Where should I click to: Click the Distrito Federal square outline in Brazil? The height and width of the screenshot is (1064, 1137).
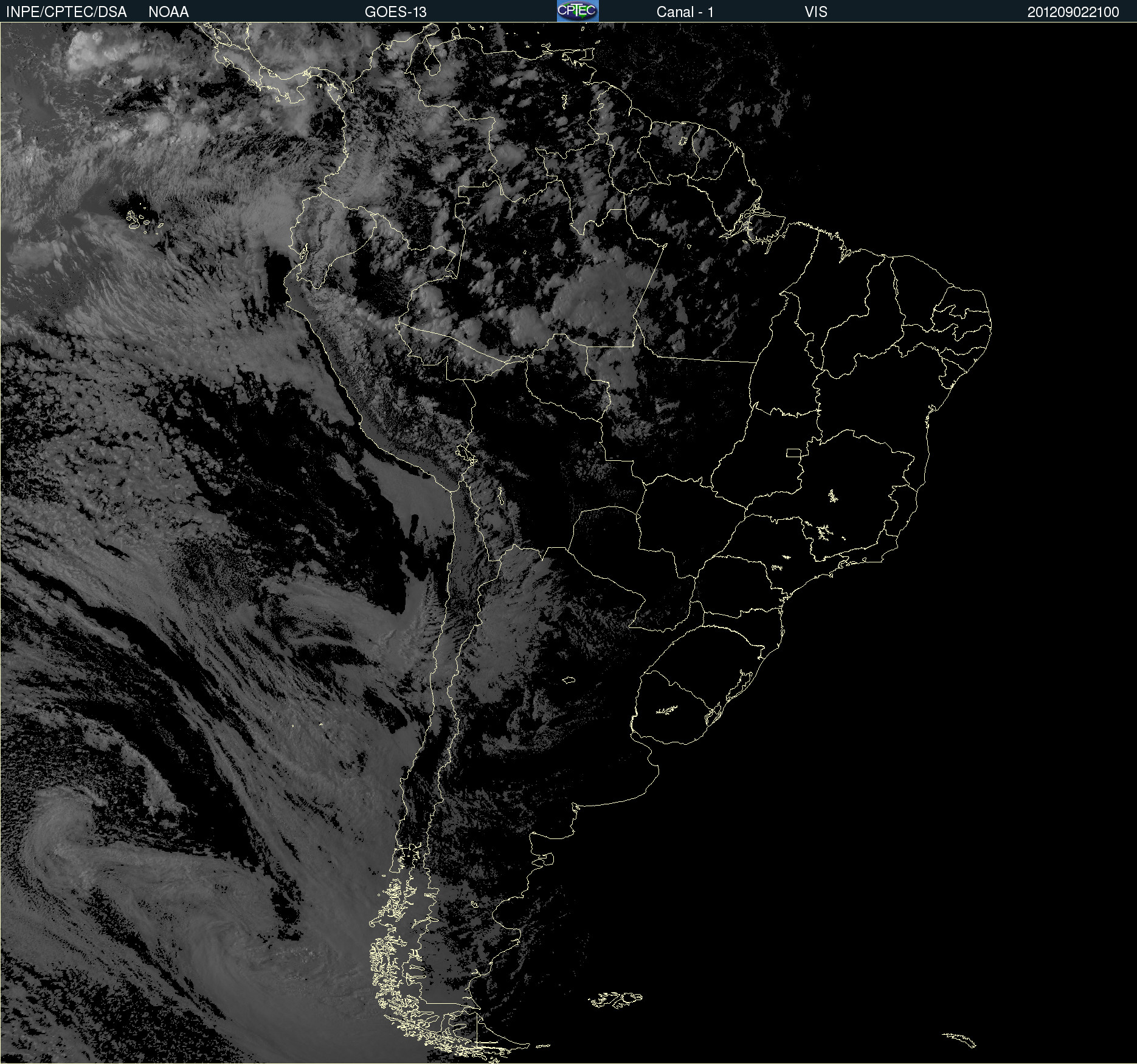pos(793,452)
